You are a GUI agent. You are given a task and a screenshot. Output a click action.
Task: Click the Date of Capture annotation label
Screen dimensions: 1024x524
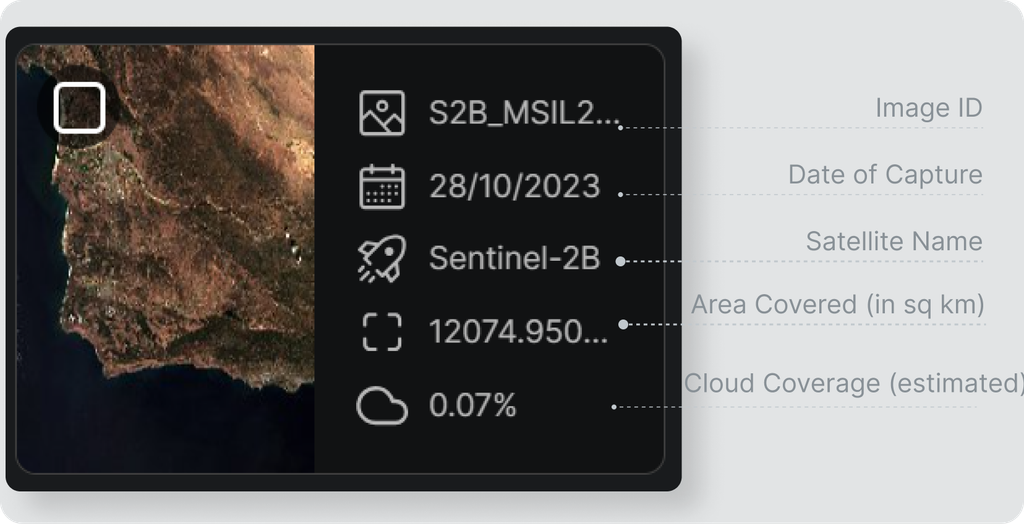click(885, 174)
